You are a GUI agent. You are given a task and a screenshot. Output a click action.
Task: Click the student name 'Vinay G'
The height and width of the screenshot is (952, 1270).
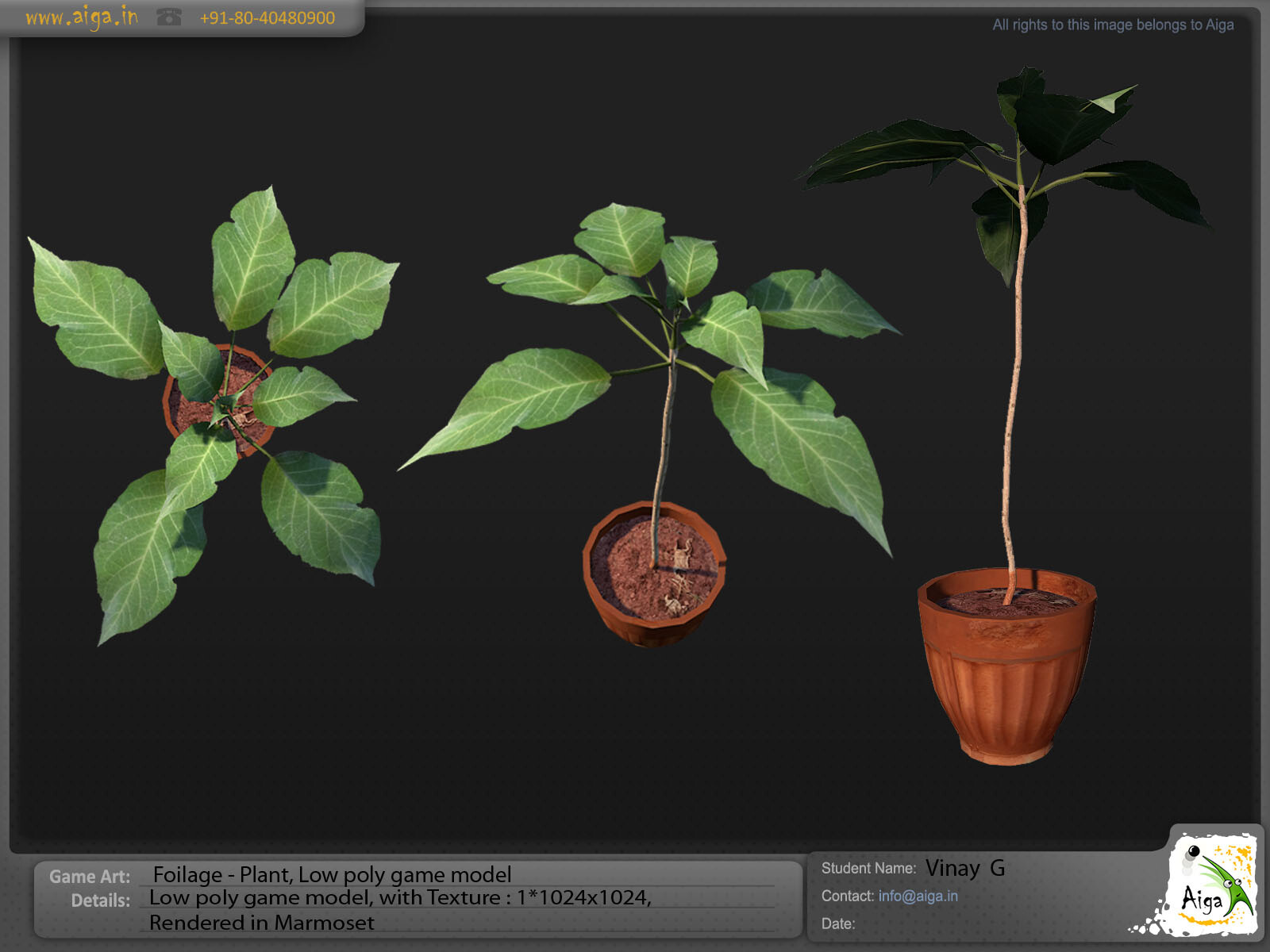(964, 868)
